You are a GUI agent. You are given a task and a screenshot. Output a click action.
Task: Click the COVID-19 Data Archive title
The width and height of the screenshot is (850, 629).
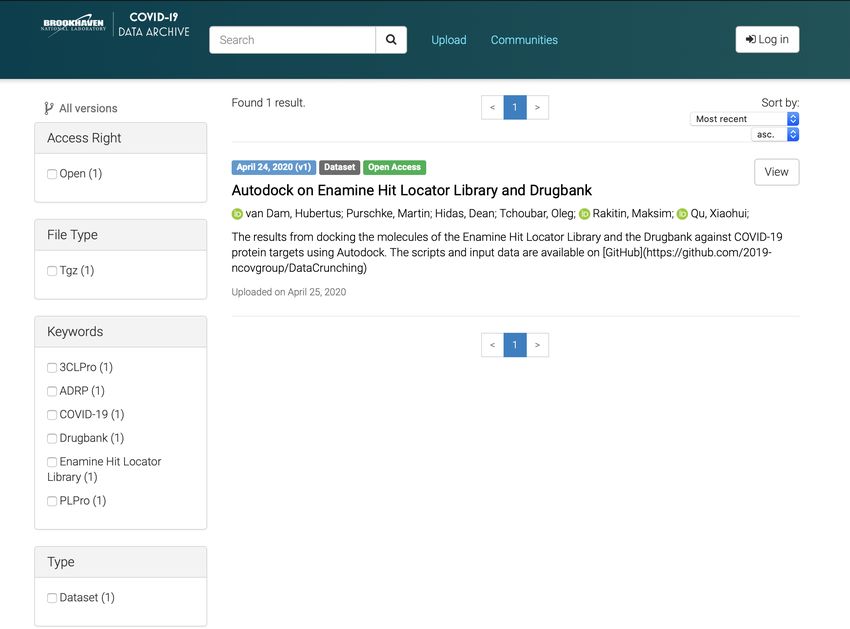[154, 24]
